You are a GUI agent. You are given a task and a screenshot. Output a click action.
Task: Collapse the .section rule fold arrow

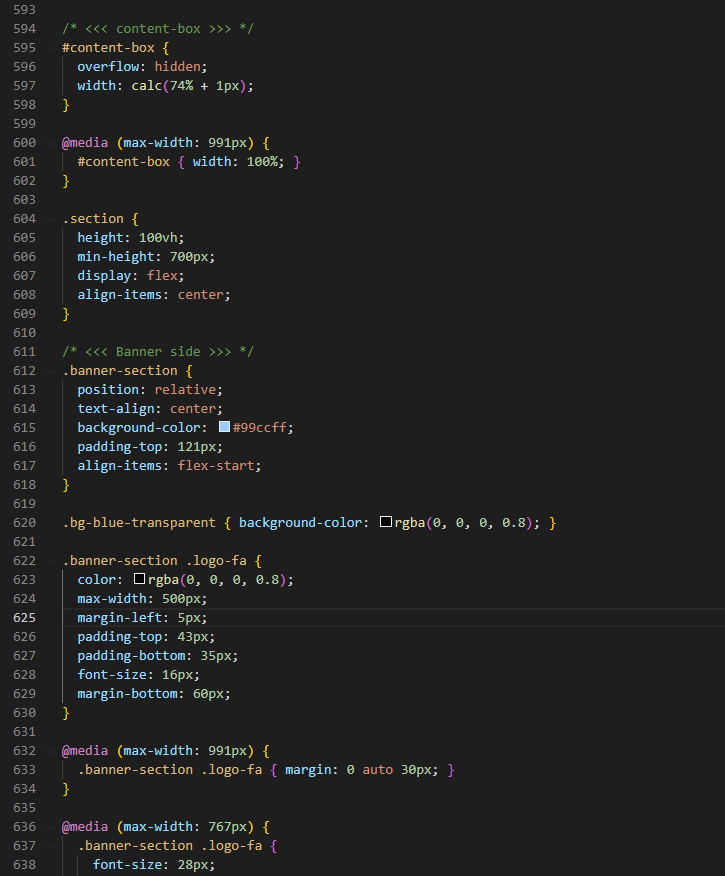coord(49,219)
